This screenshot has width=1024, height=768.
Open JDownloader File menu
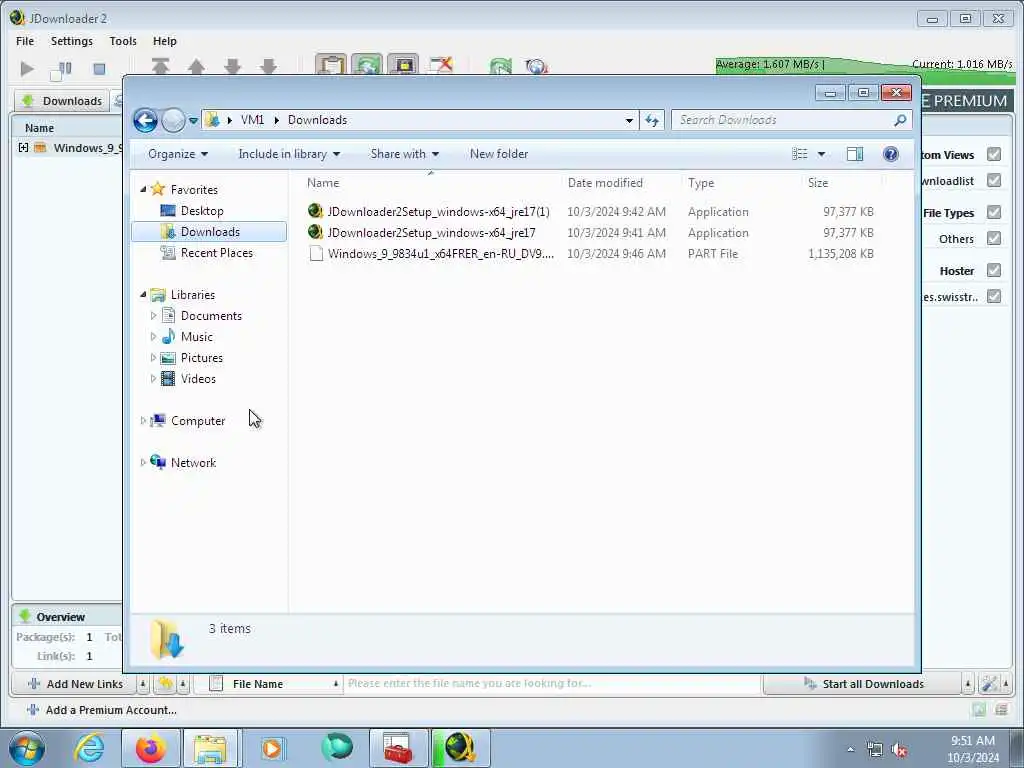click(x=25, y=41)
